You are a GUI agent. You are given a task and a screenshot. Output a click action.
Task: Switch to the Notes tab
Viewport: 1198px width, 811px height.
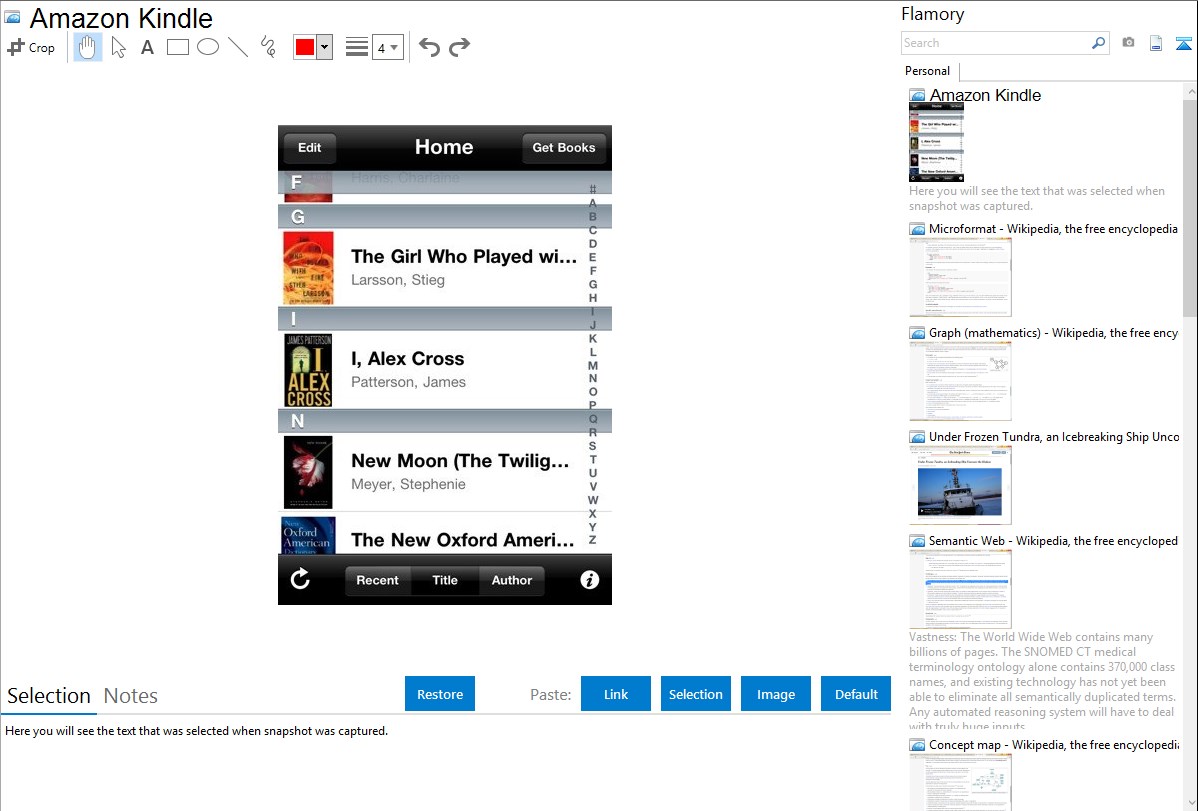(x=131, y=696)
